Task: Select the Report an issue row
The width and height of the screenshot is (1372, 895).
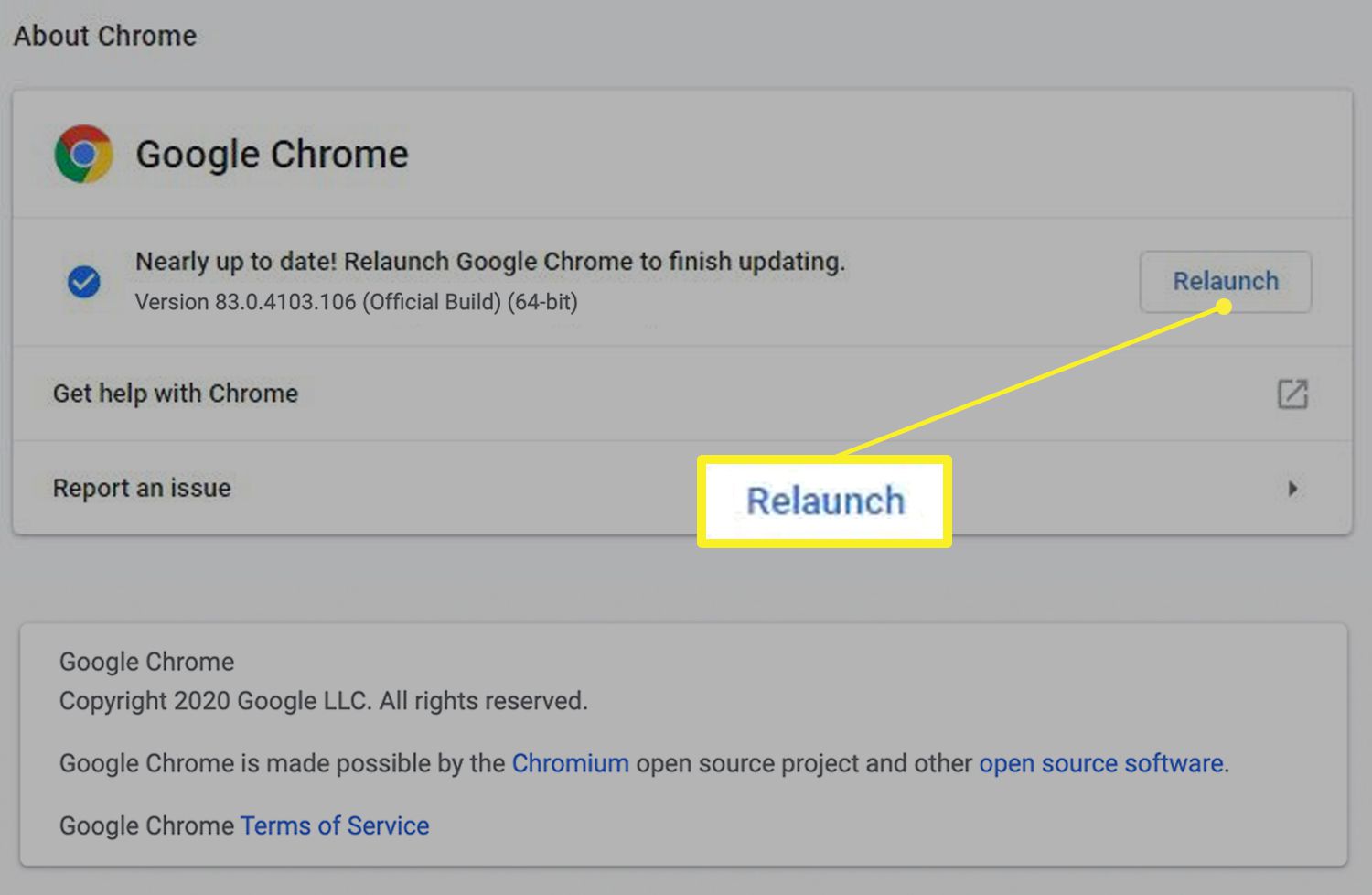Action: coord(682,488)
